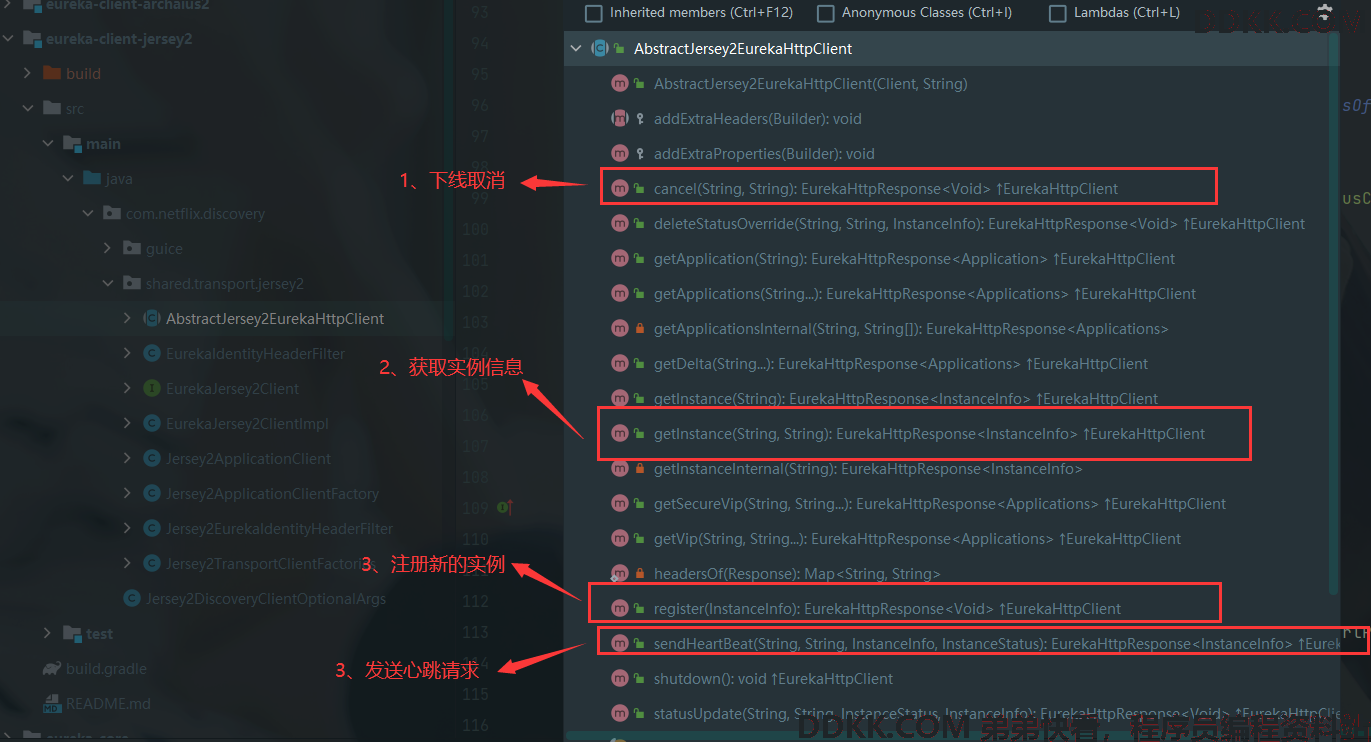Click the README.md markdown file icon
The height and width of the screenshot is (742, 1371).
pos(51,704)
